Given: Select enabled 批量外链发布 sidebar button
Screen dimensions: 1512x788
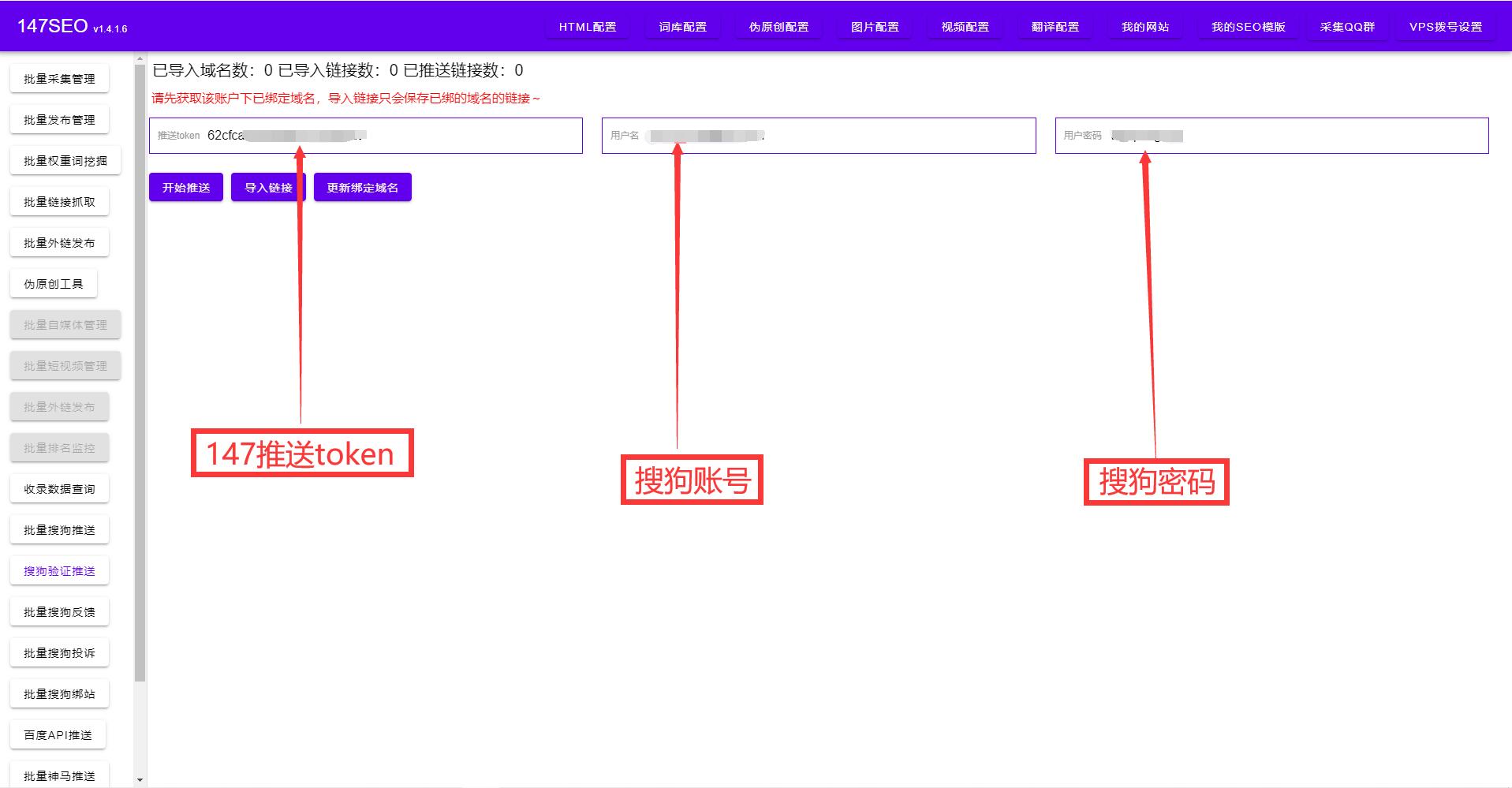Looking at the screenshot, I should coord(59,243).
